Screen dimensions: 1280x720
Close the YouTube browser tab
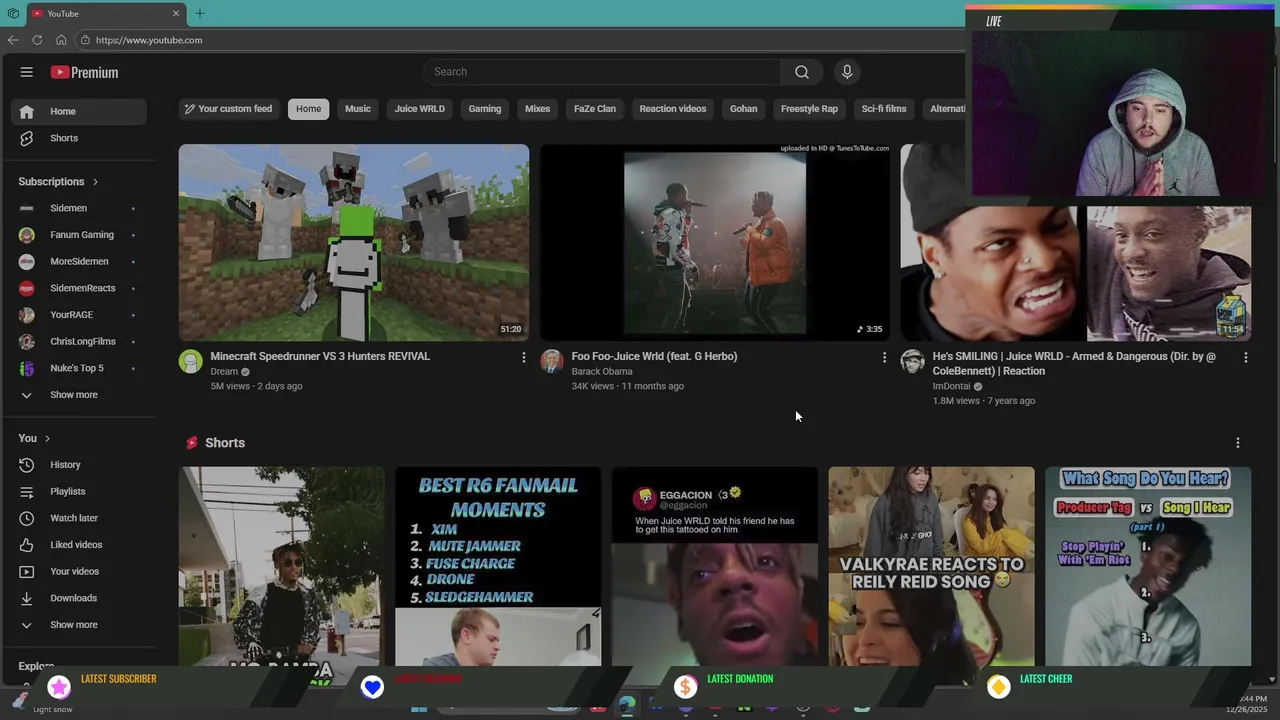[x=176, y=13]
